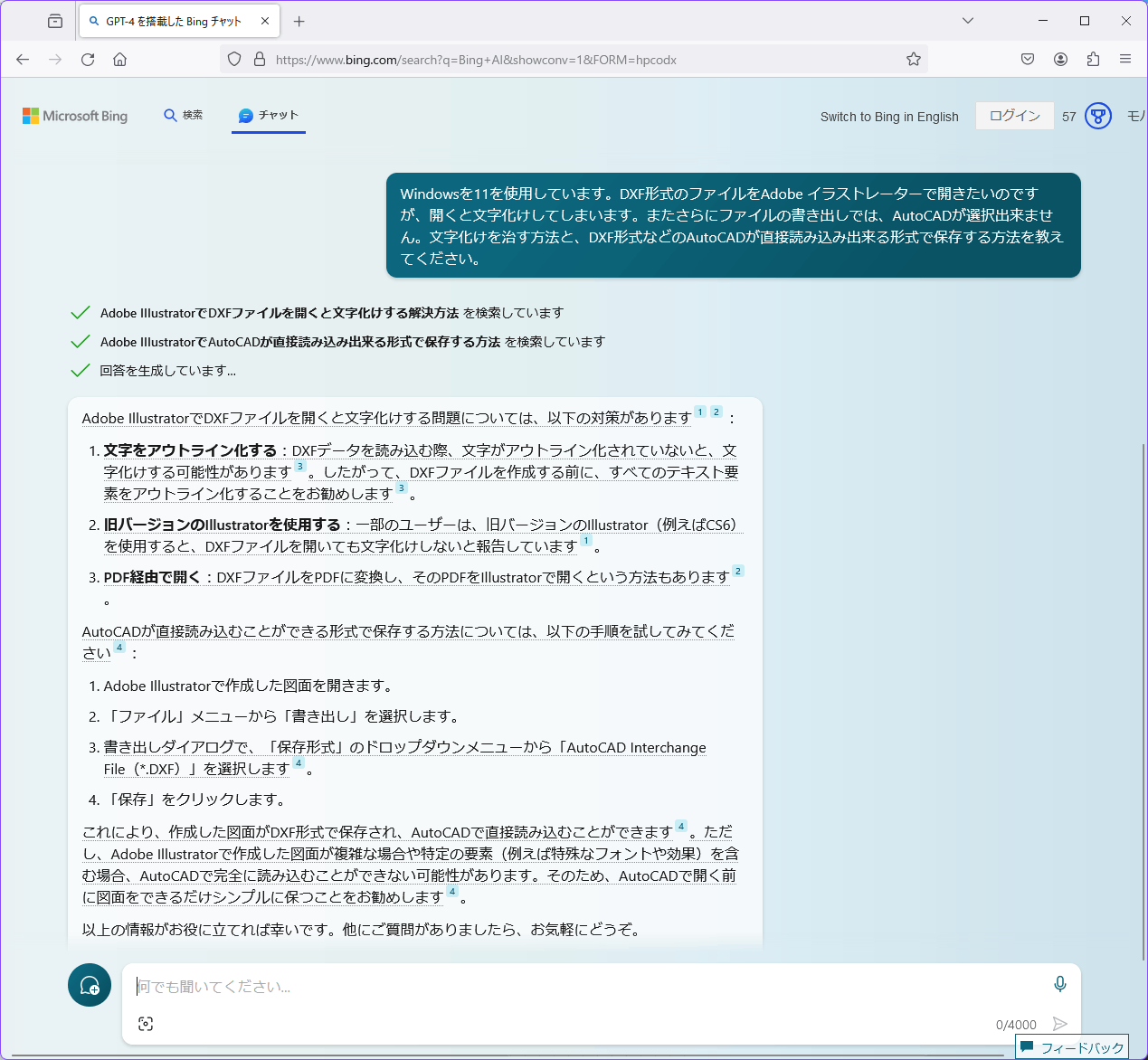Click the rewards points number 57
1148x1060 pixels.
(1069, 117)
